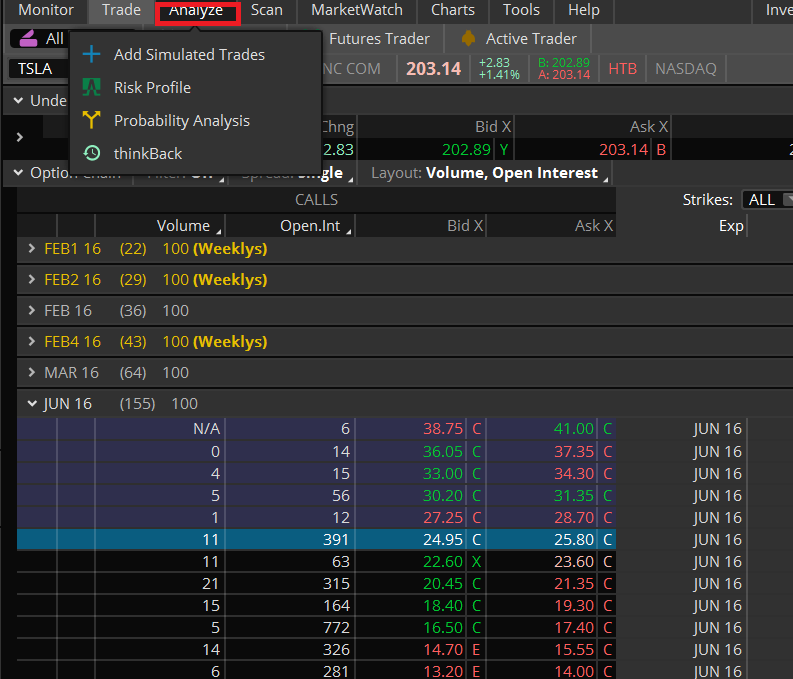Sort by the Volume column header
Image resolution: width=793 pixels, height=679 pixels.
pyautogui.click(x=184, y=226)
